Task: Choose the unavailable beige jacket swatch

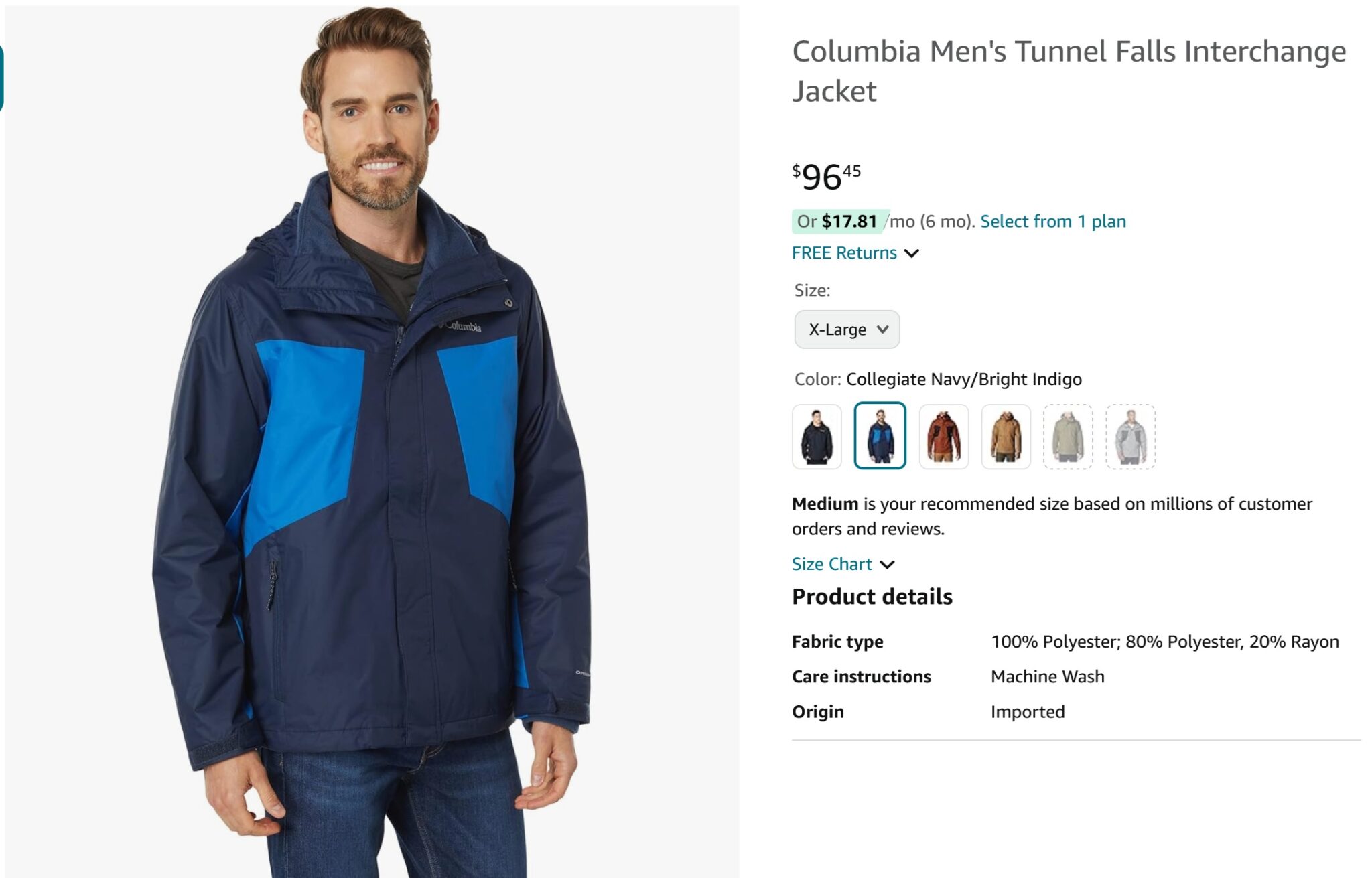Action: [x=1068, y=437]
